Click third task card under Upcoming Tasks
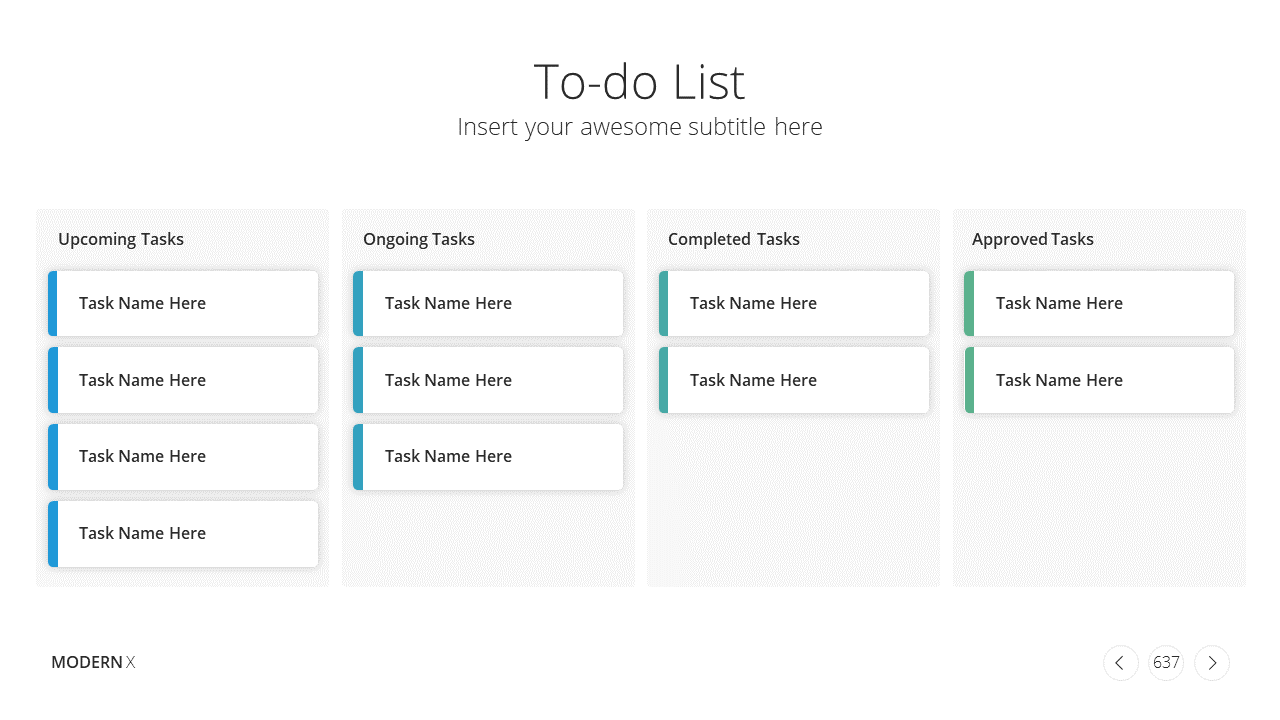The image size is (1280, 720). point(183,456)
